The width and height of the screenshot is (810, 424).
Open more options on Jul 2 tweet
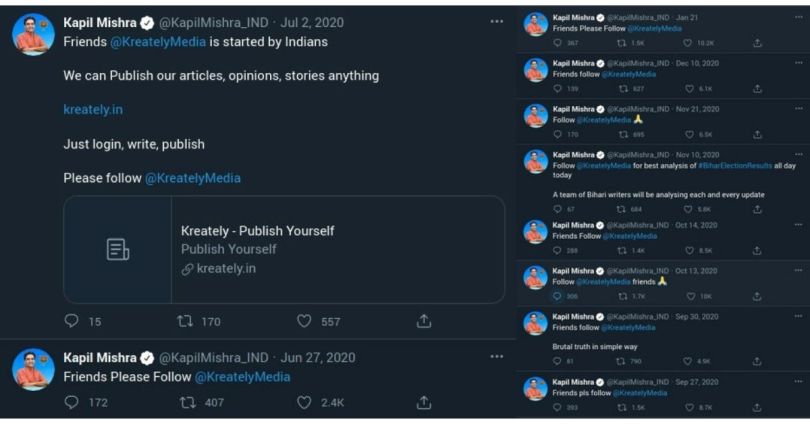[x=497, y=22]
